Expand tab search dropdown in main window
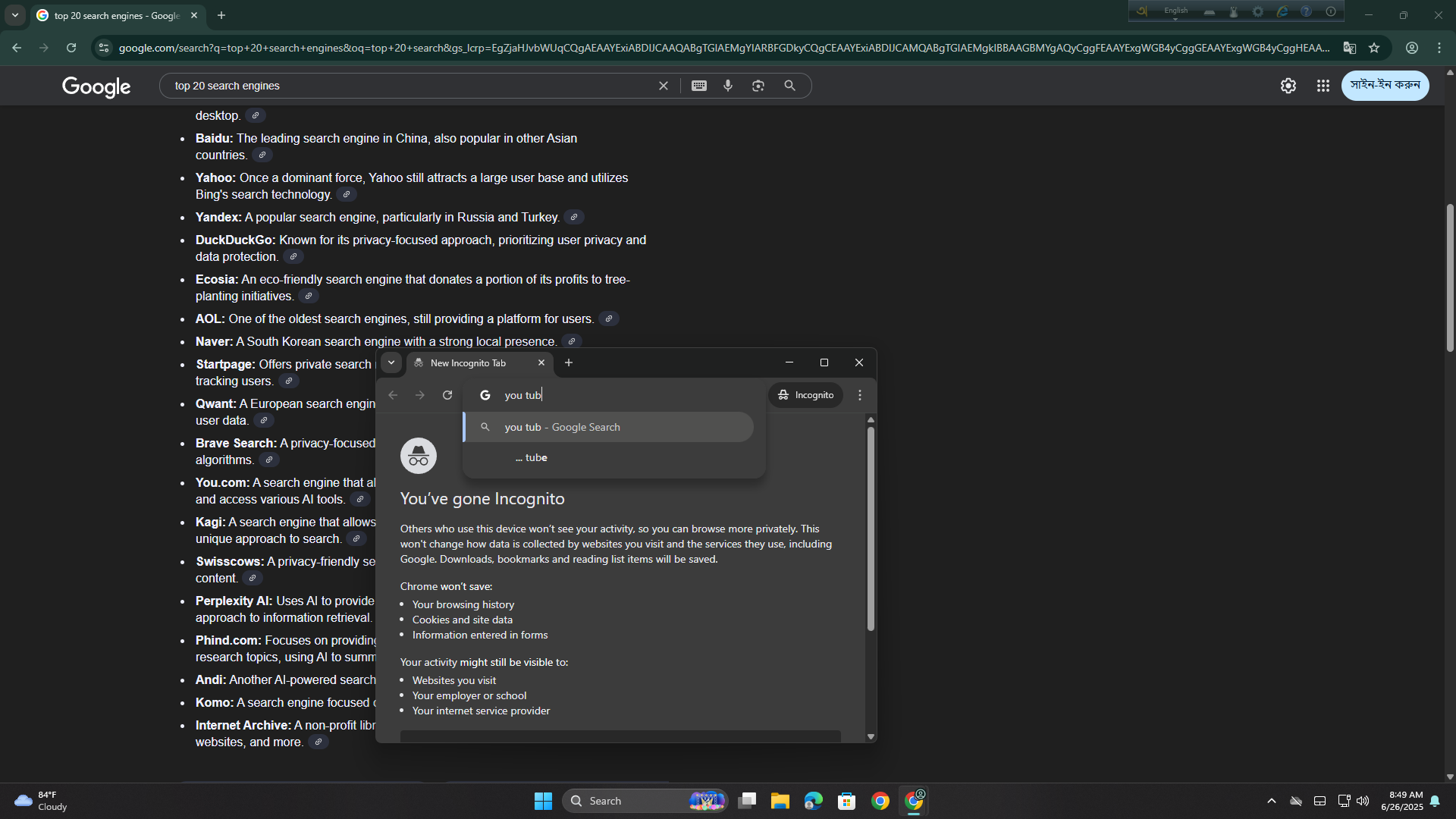The width and height of the screenshot is (1456, 819). point(15,15)
